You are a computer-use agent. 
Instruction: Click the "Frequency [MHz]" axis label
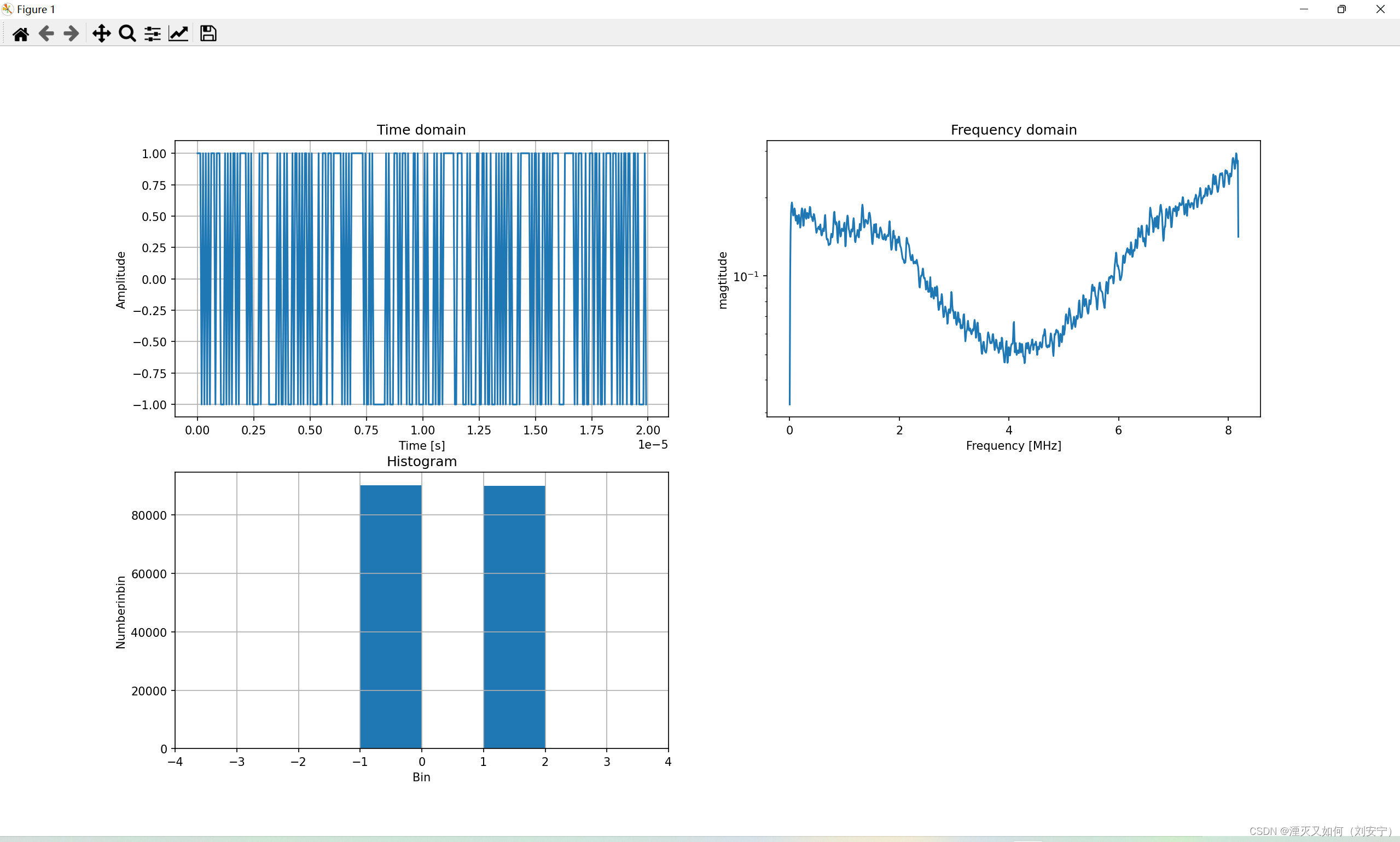click(1013, 445)
